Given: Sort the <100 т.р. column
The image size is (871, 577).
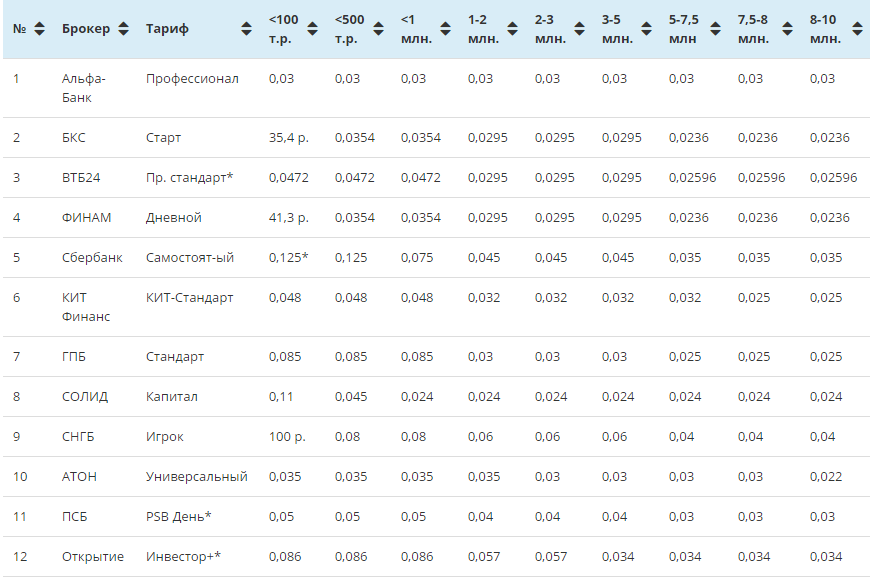Looking at the screenshot, I should coord(313,29).
